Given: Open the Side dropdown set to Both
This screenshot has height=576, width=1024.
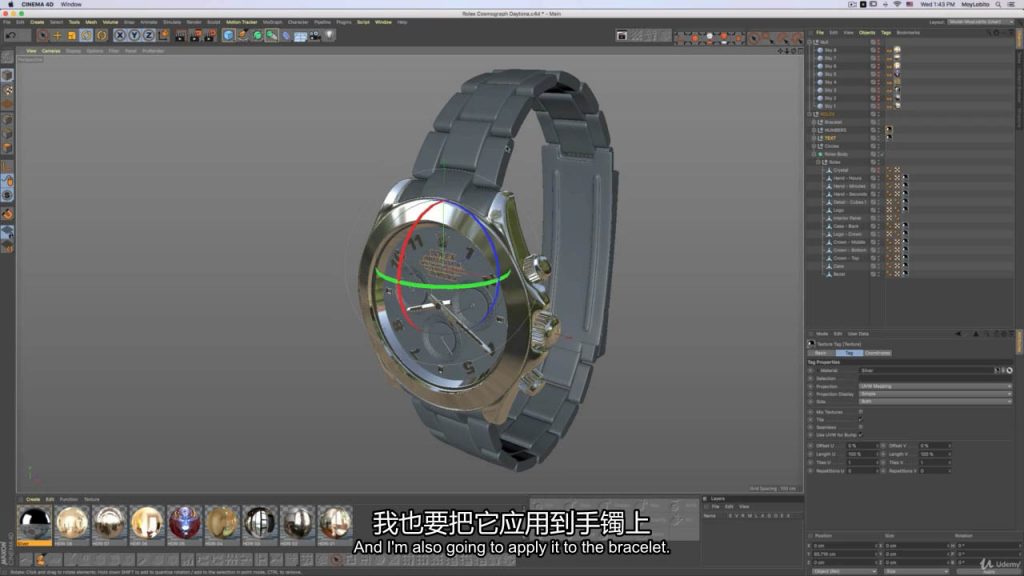Looking at the screenshot, I should 935,402.
